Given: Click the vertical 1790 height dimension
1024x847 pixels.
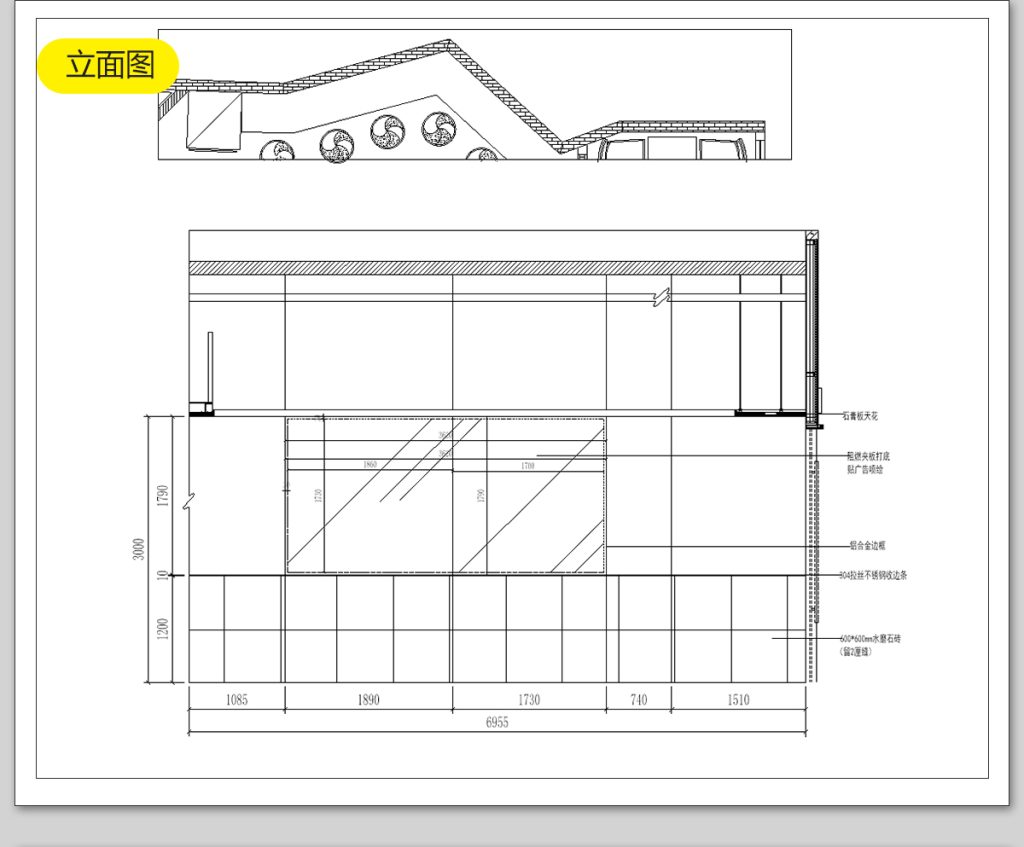Looking at the screenshot, I should [x=163, y=495].
